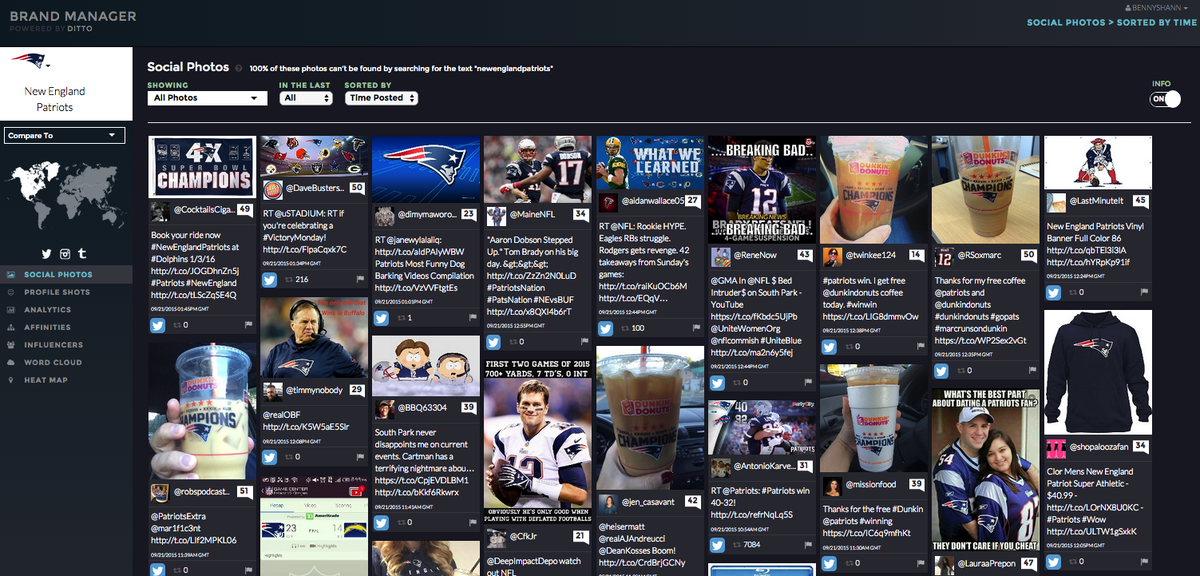Viewport: 1200px width, 576px height.
Task: Flag the @twinkee124 post
Action: point(919,347)
